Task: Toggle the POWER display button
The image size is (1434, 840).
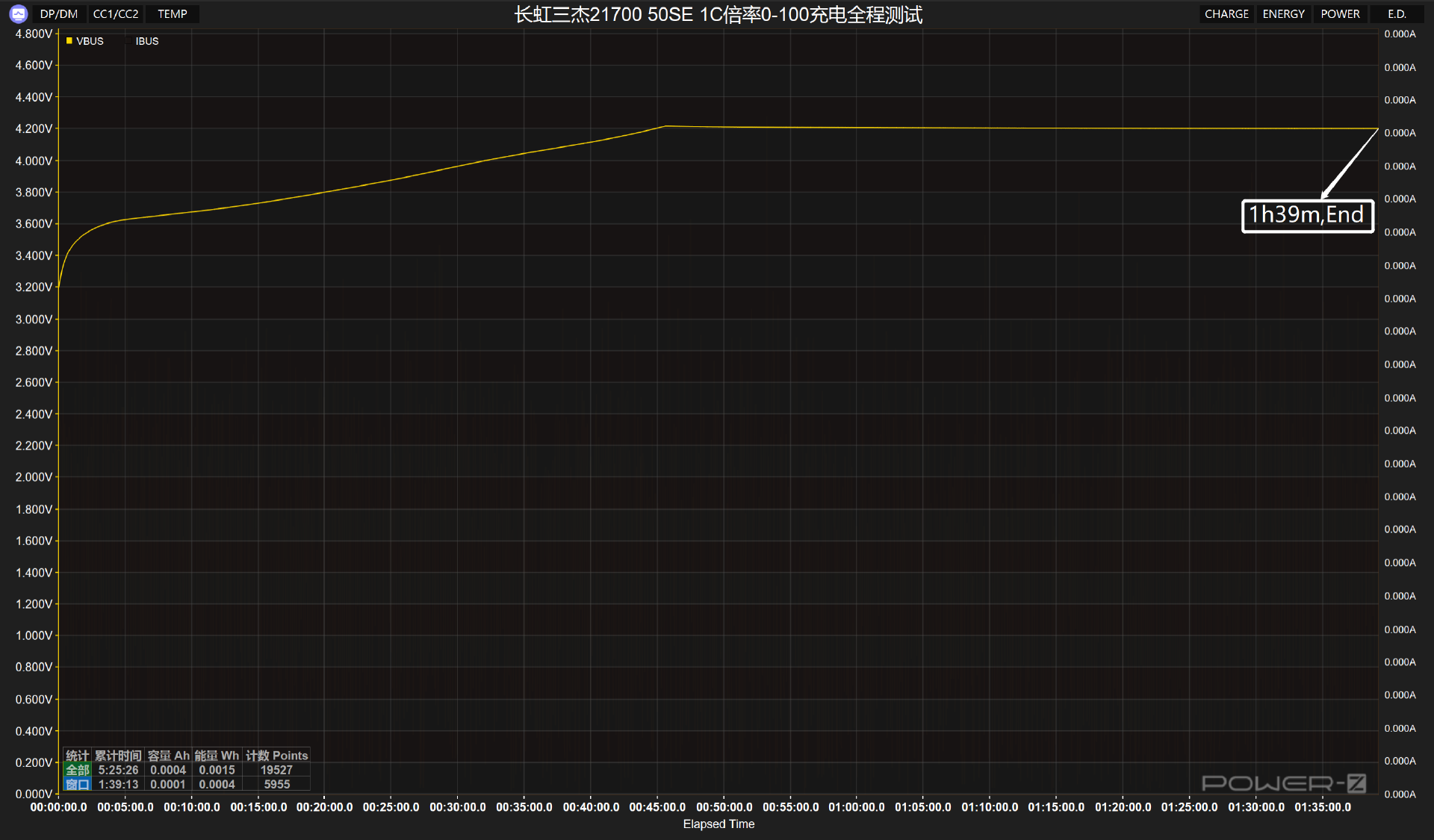Action: [x=1340, y=14]
